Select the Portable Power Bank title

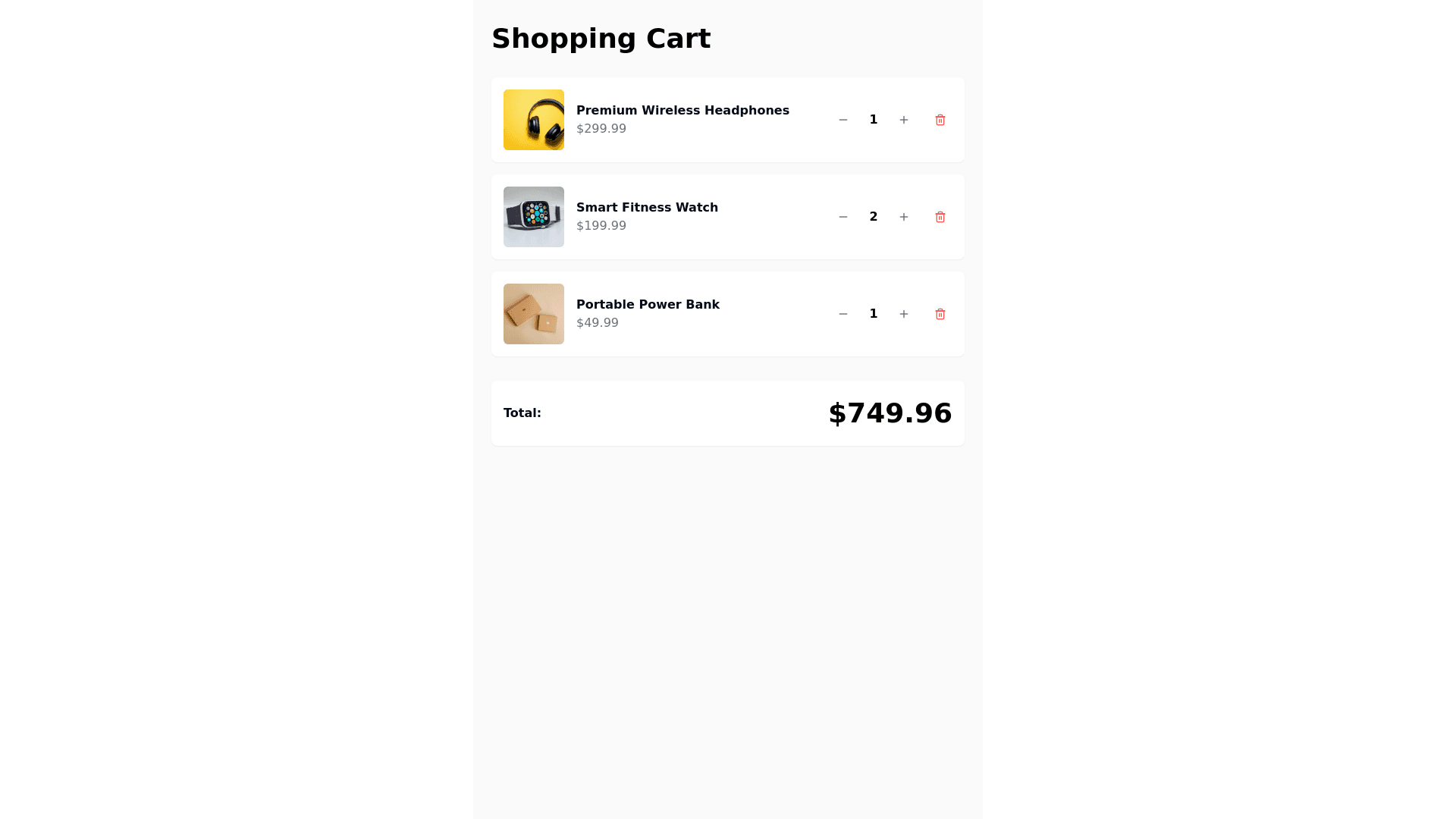coord(648,305)
